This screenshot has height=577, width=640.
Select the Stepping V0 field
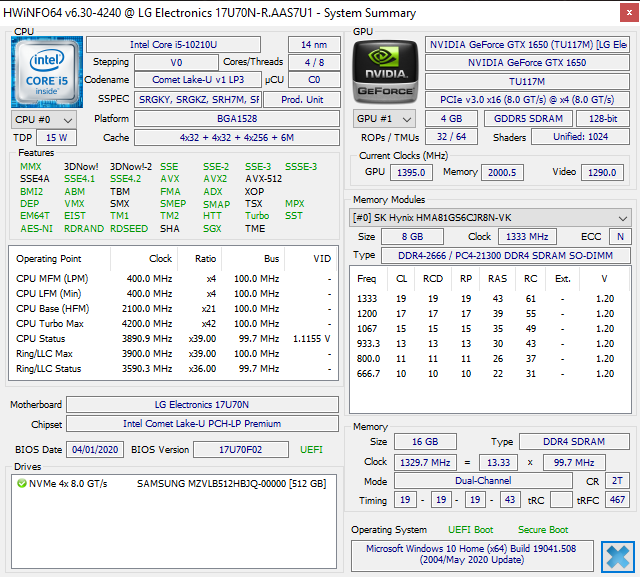(176, 62)
